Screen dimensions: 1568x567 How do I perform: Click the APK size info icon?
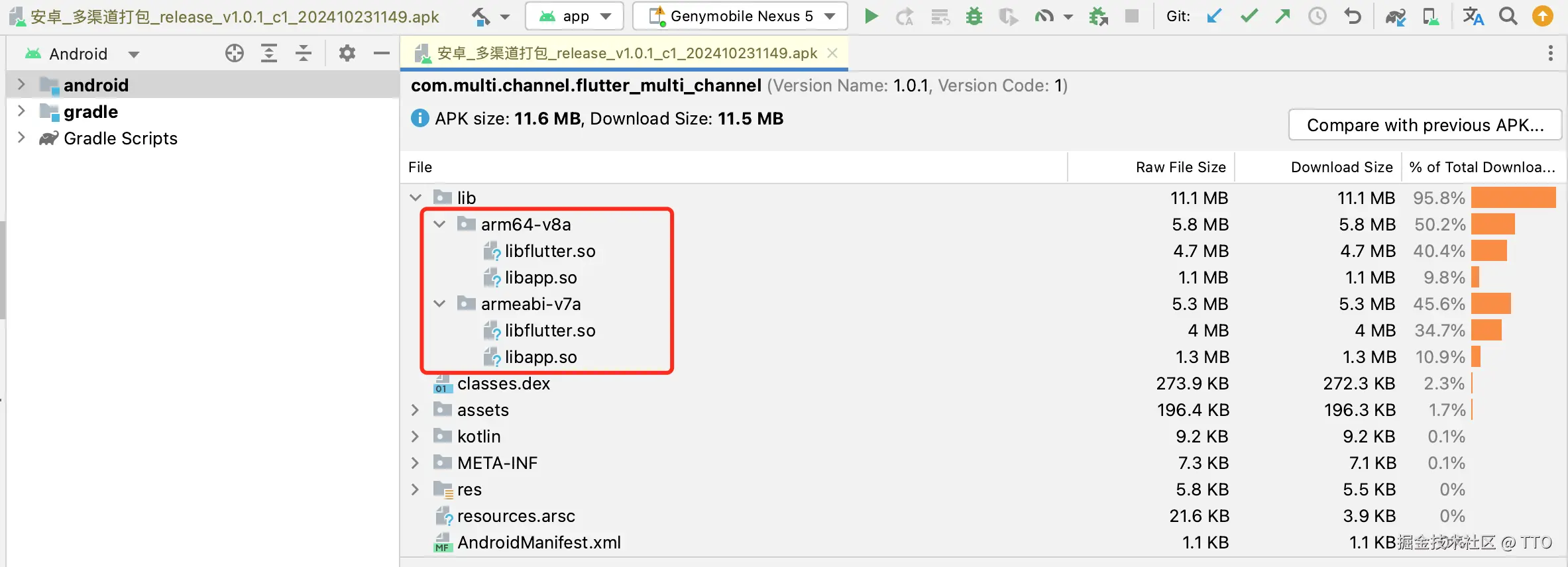point(420,118)
